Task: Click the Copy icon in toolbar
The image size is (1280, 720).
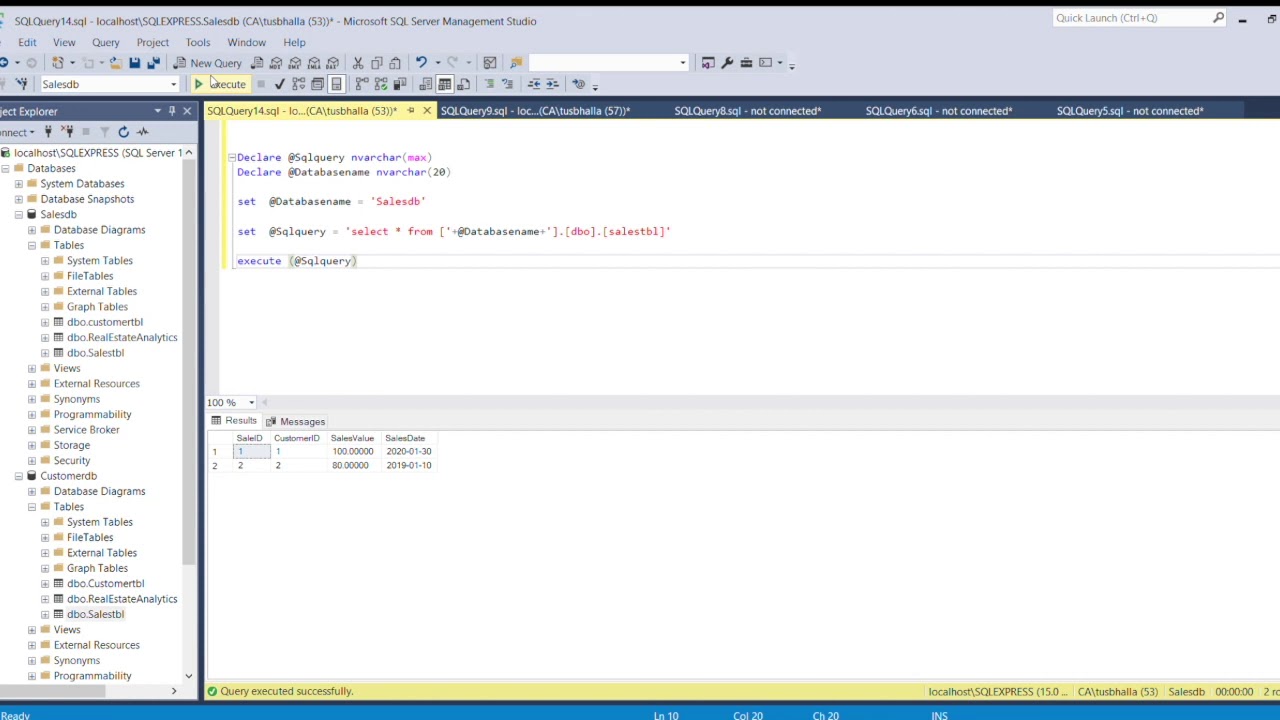Action: (x=377, y=63)
